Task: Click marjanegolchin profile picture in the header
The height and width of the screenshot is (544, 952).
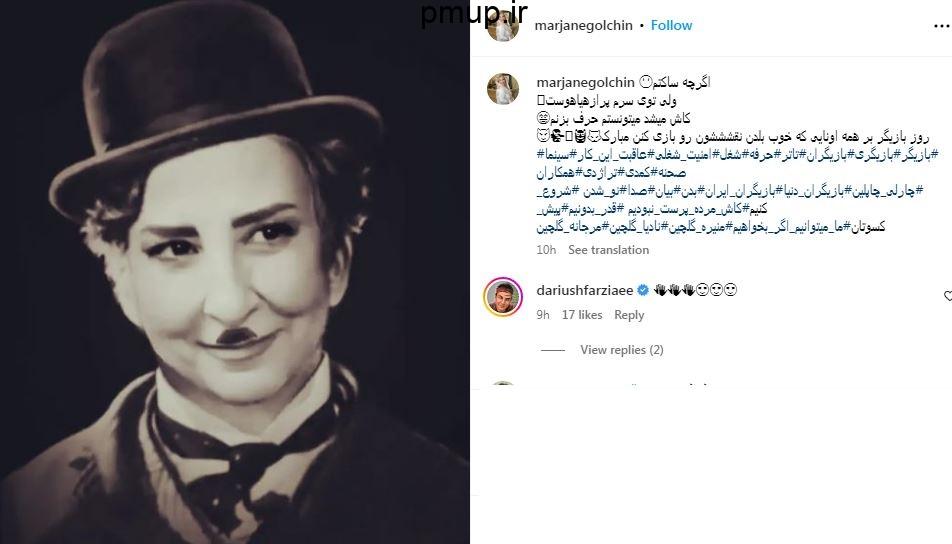Action: pos(503,26)
